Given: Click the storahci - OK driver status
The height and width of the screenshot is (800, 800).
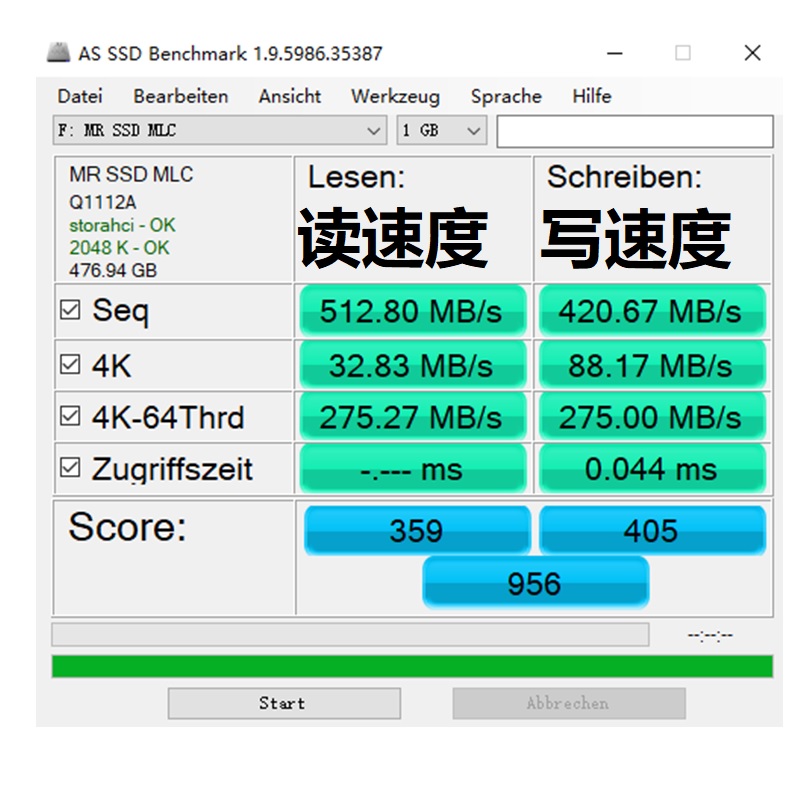Looking at the screenshot, I should (122, 225).
